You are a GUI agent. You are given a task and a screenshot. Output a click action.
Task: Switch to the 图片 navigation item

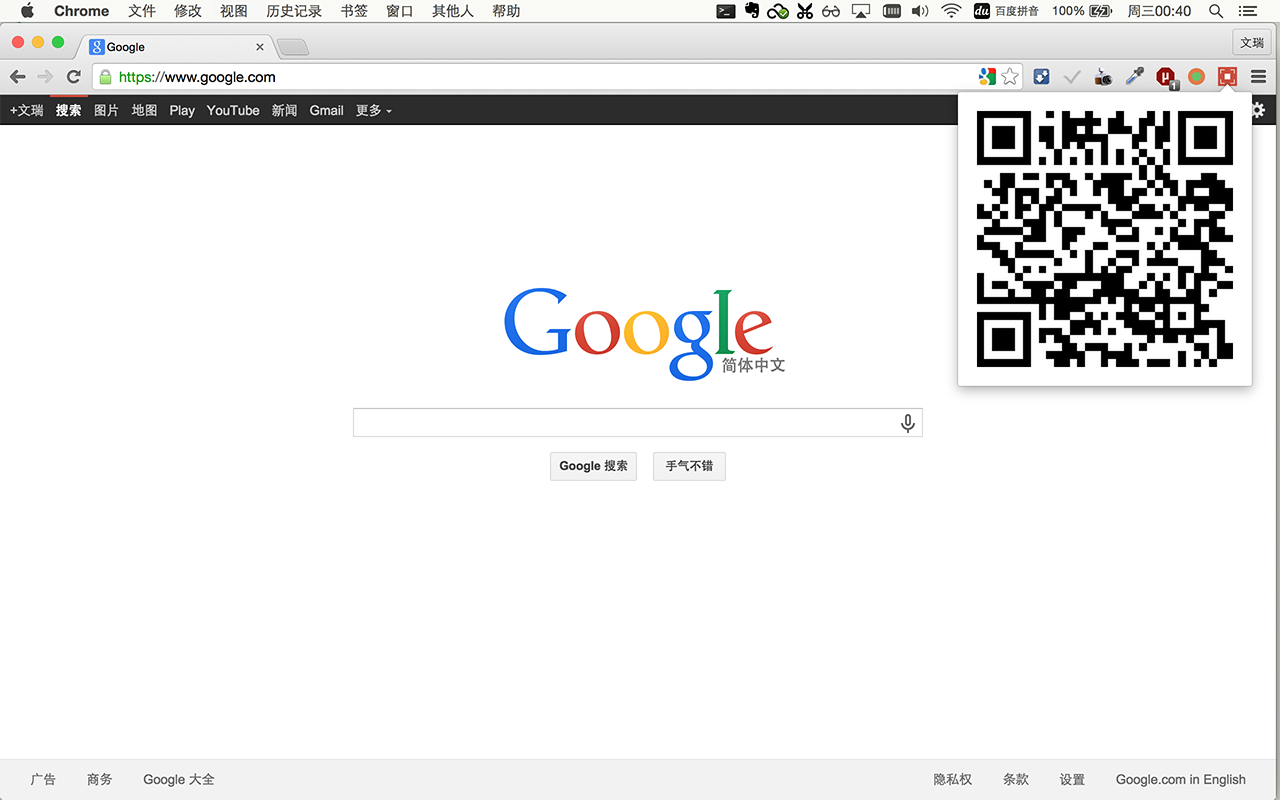click(106, 110)
